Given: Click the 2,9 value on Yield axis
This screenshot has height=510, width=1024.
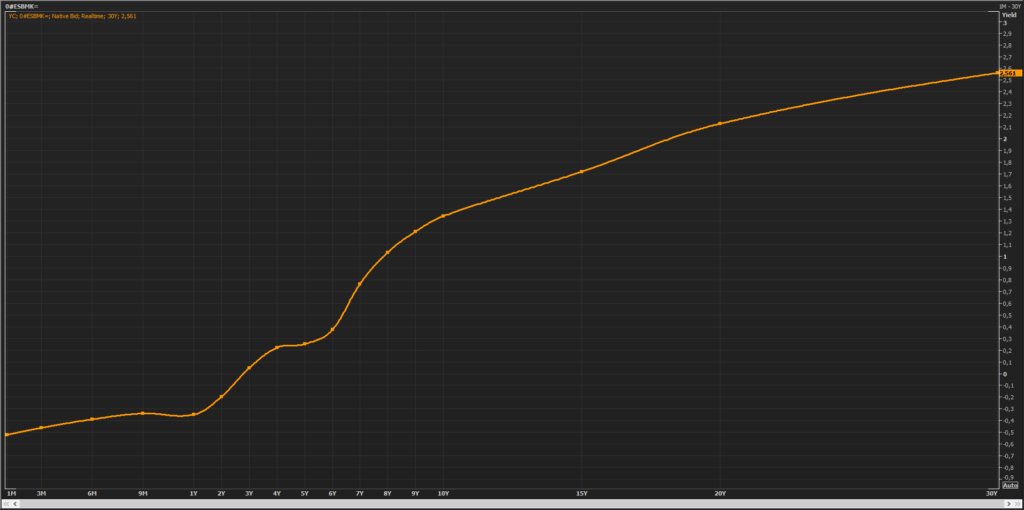Looking at the screenshot, I should pos(1007,34).
